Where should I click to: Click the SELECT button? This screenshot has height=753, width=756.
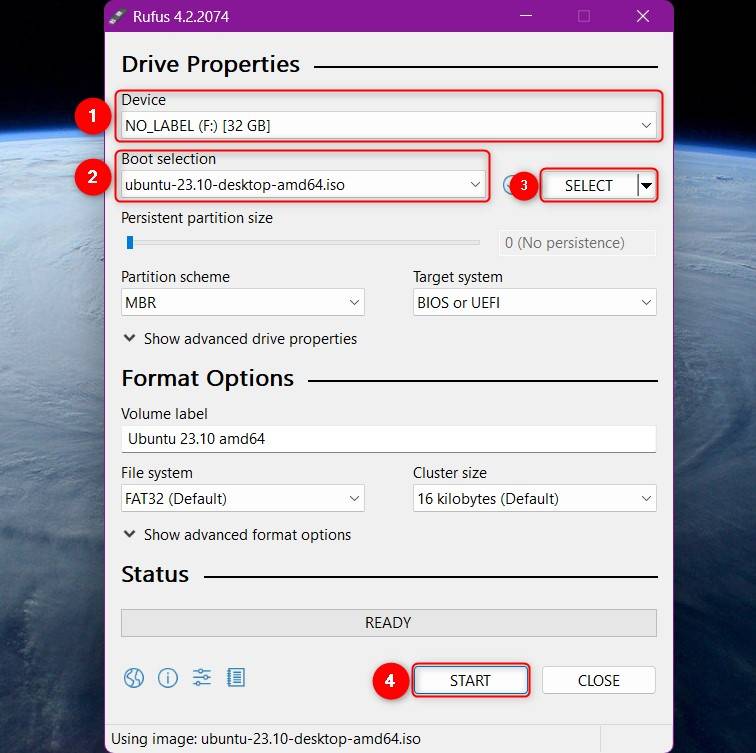(x=589, y=185)
